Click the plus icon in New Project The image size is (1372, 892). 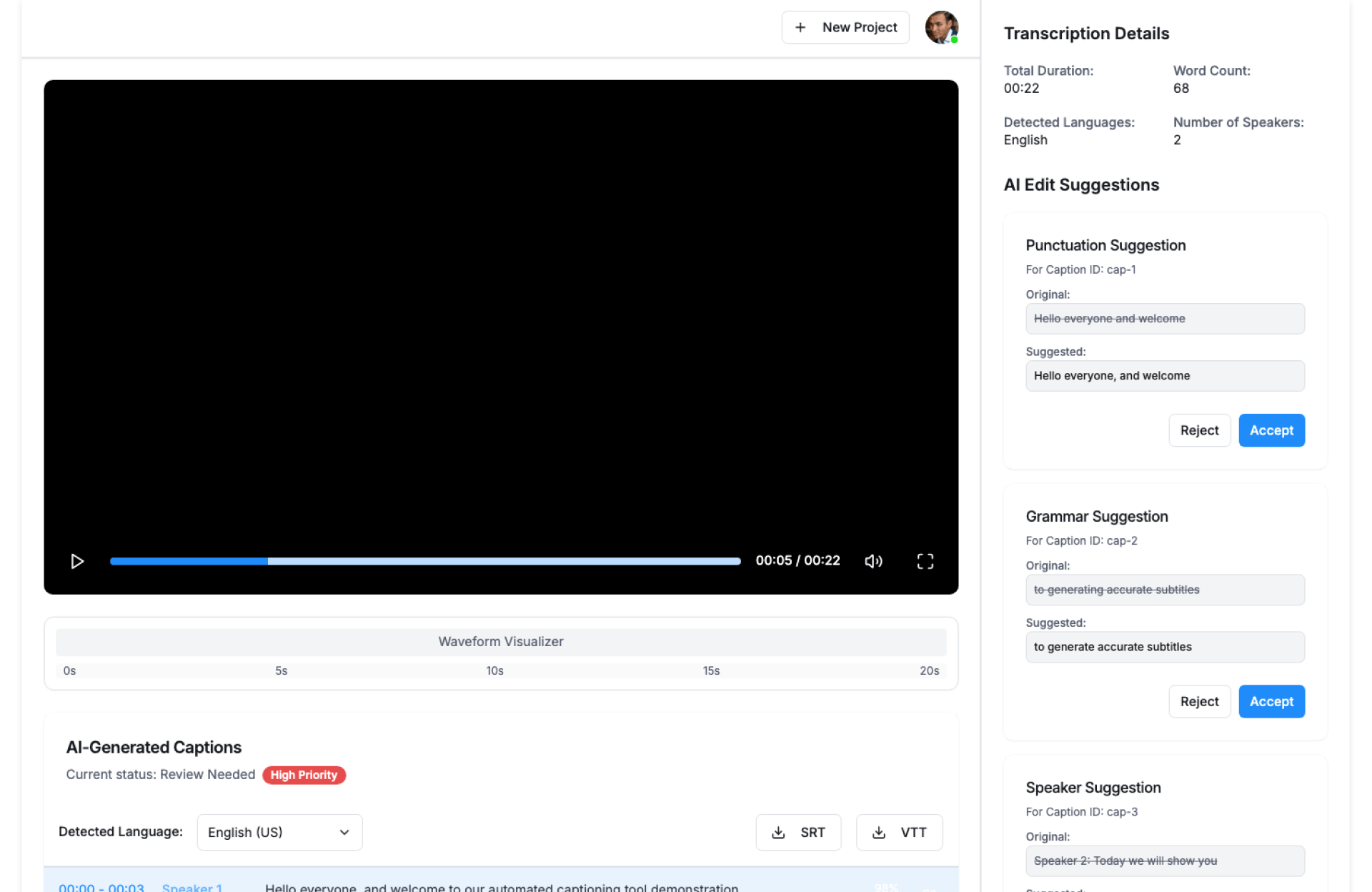click(x=800, y=27)
